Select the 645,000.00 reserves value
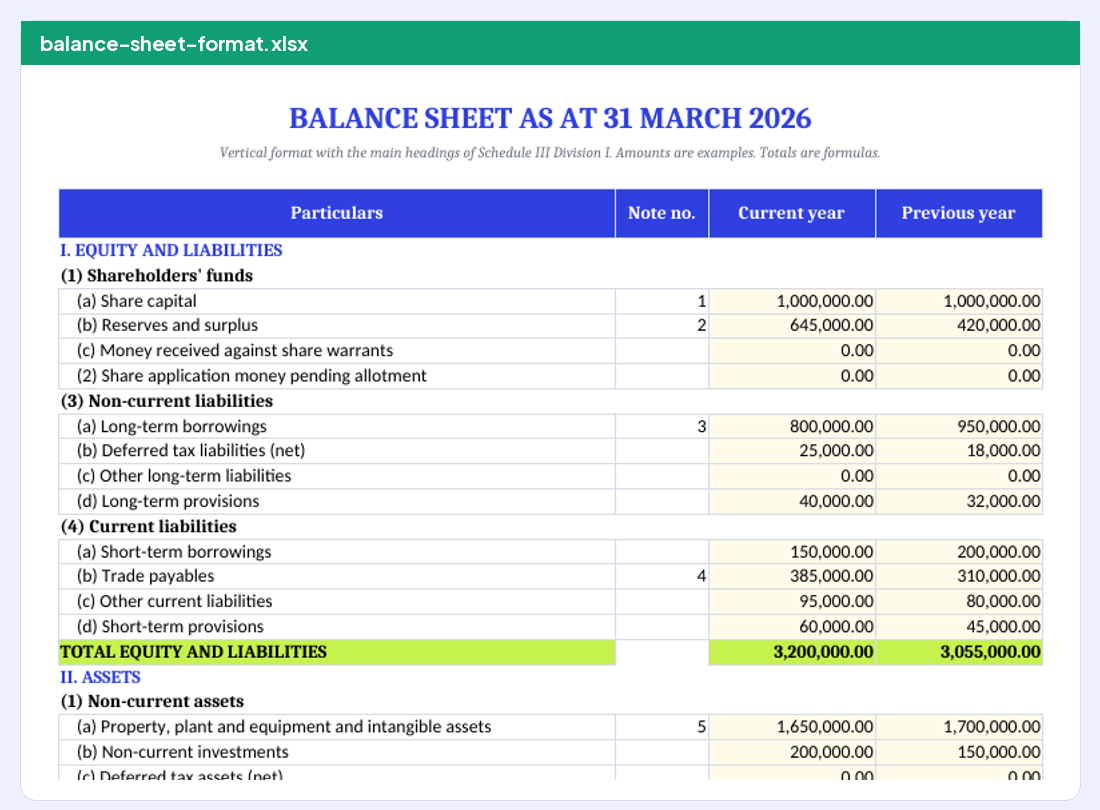 [x=791, y=326]
